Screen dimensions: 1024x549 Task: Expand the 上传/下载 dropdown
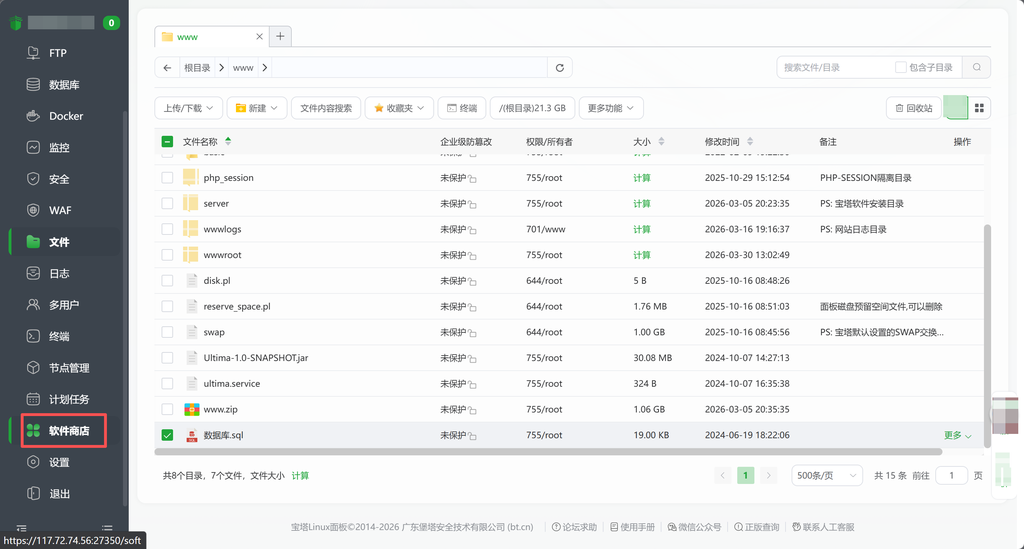click(187, 108)
